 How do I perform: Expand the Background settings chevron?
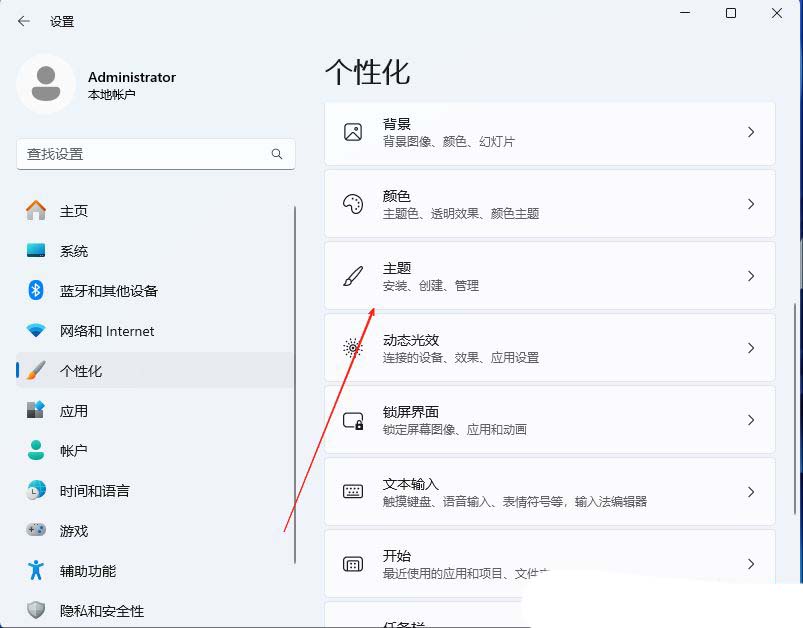(x=751, y=132)
